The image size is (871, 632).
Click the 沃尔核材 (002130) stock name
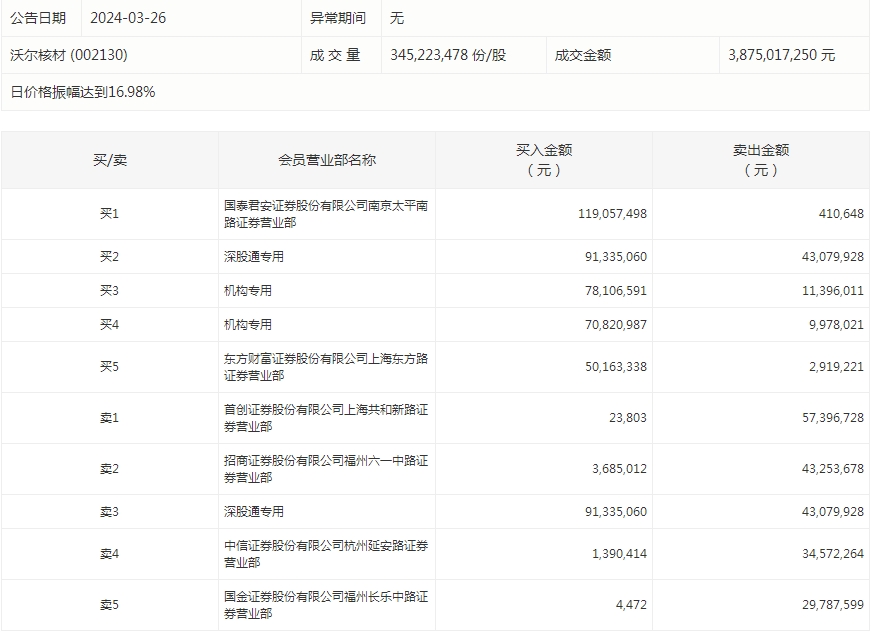pos(69,55)
